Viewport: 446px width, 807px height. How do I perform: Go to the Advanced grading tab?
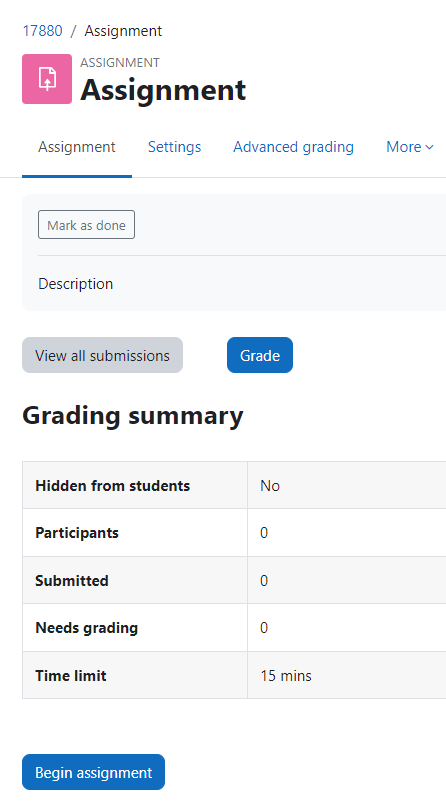click(294, 147)
